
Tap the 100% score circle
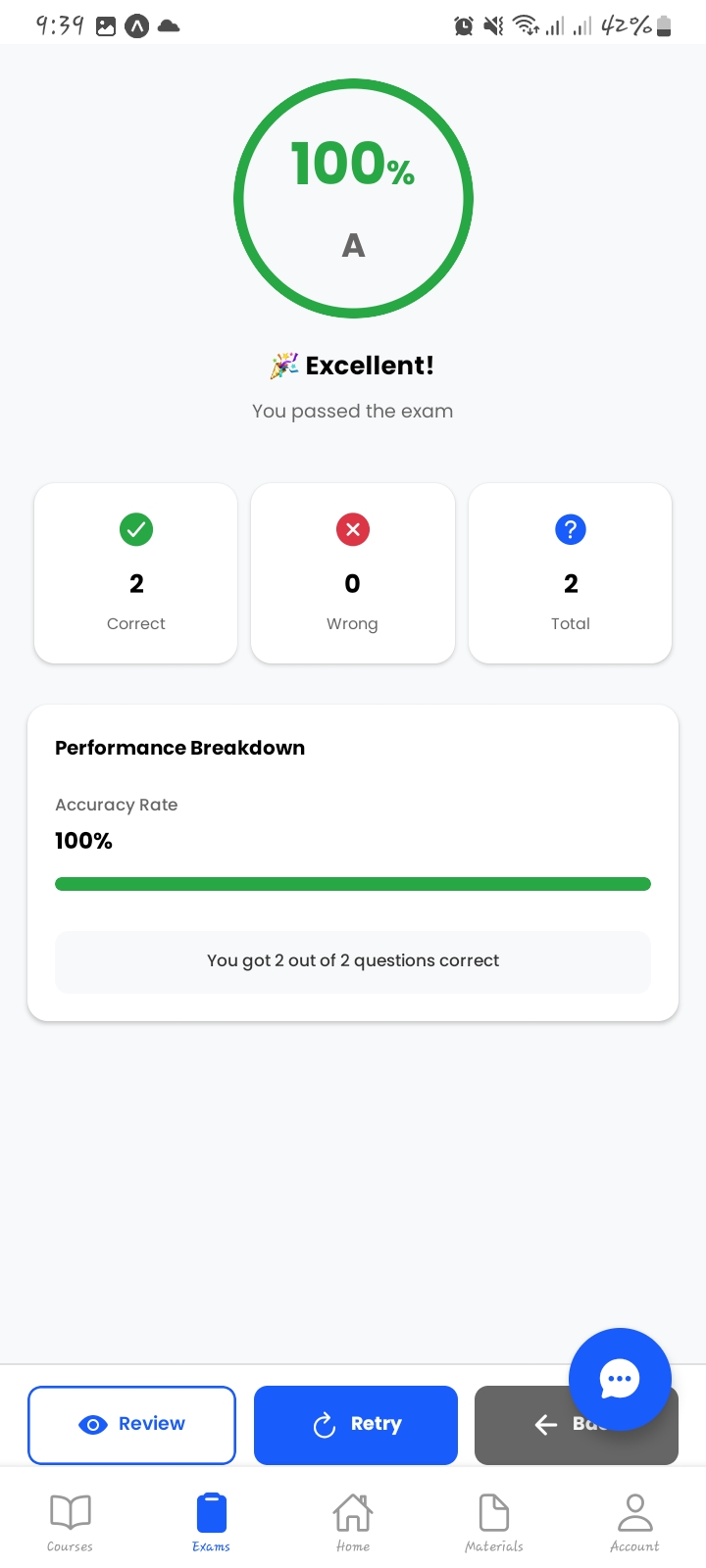(x=353, y=198)
